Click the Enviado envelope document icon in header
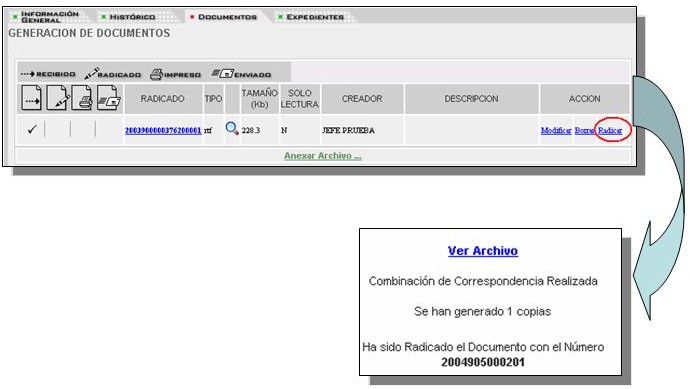The height and width of the screenshot is (389, 690). tap(108, 98)
